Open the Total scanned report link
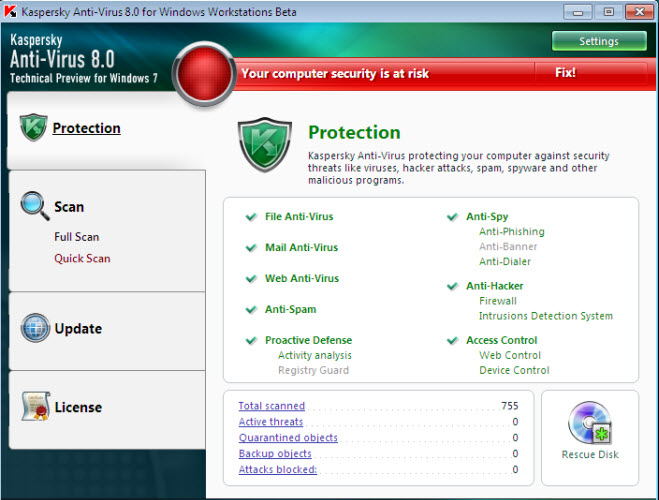The width and height of the screenshot is (659, 500). [272, 406]
